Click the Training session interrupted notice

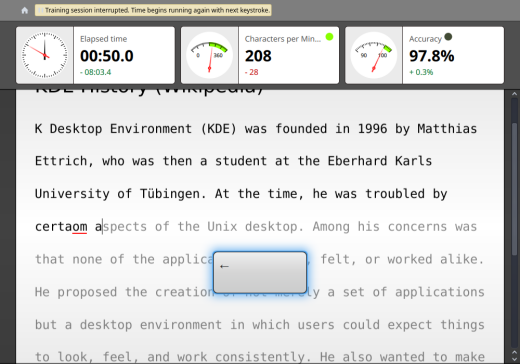pyautogui.click(x=153, y=10)
